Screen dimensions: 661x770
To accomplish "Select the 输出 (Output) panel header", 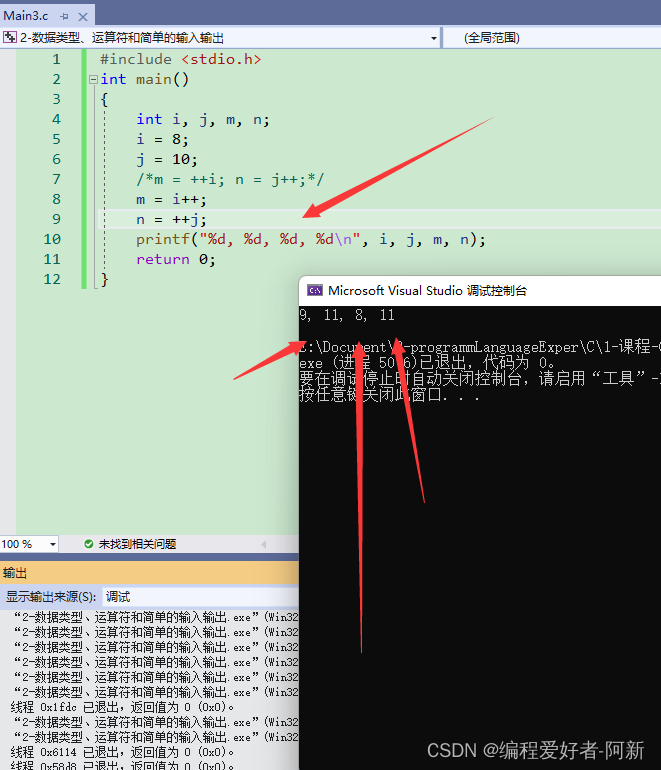I will [149, 573].
